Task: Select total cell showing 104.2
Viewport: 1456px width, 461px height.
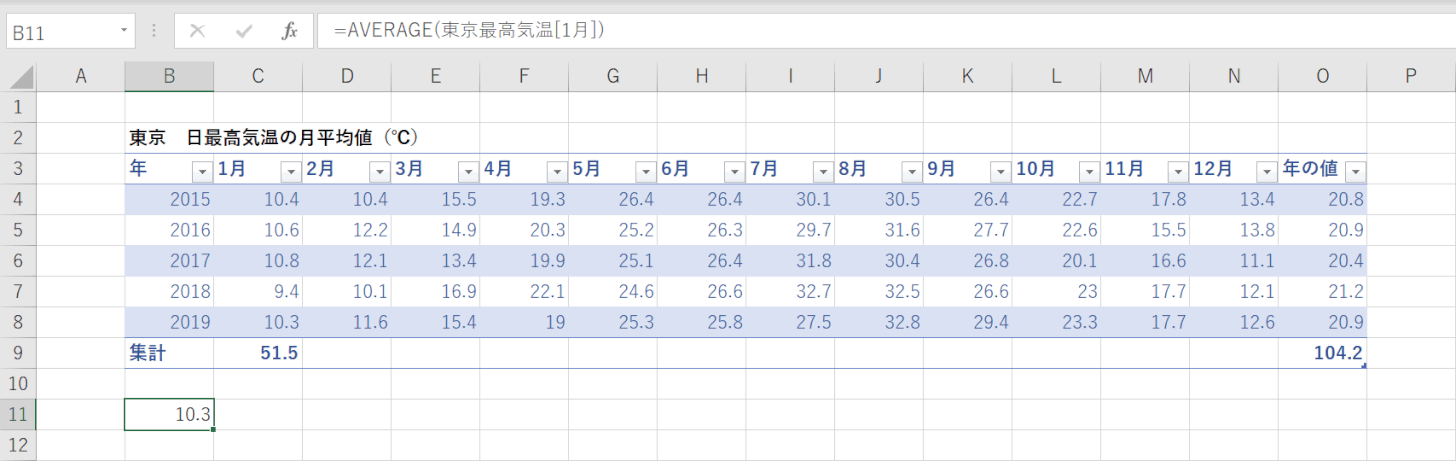Action: tap(1323, 353)
